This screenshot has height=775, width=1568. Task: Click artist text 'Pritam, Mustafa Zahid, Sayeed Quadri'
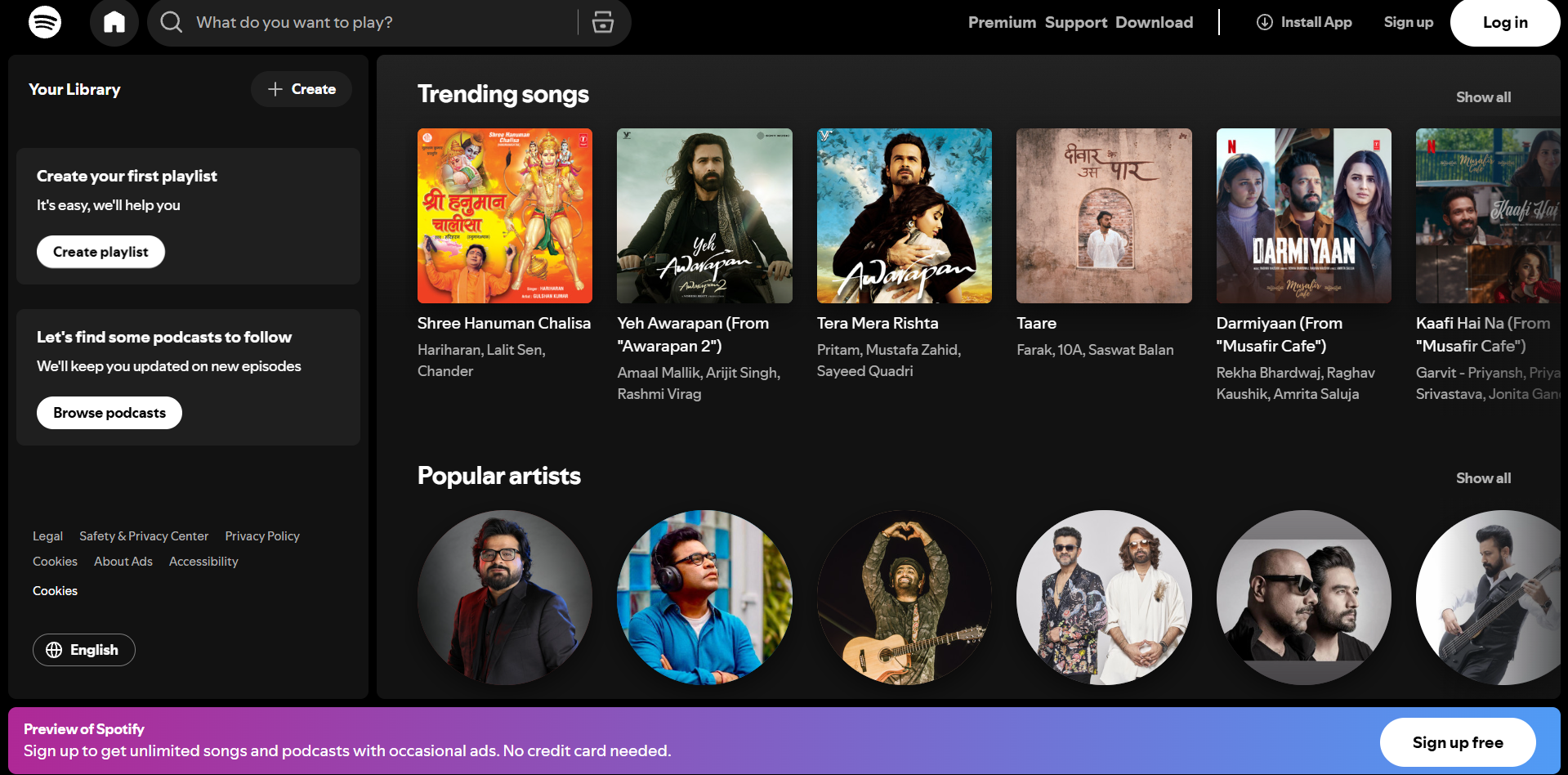coord(889,361)
